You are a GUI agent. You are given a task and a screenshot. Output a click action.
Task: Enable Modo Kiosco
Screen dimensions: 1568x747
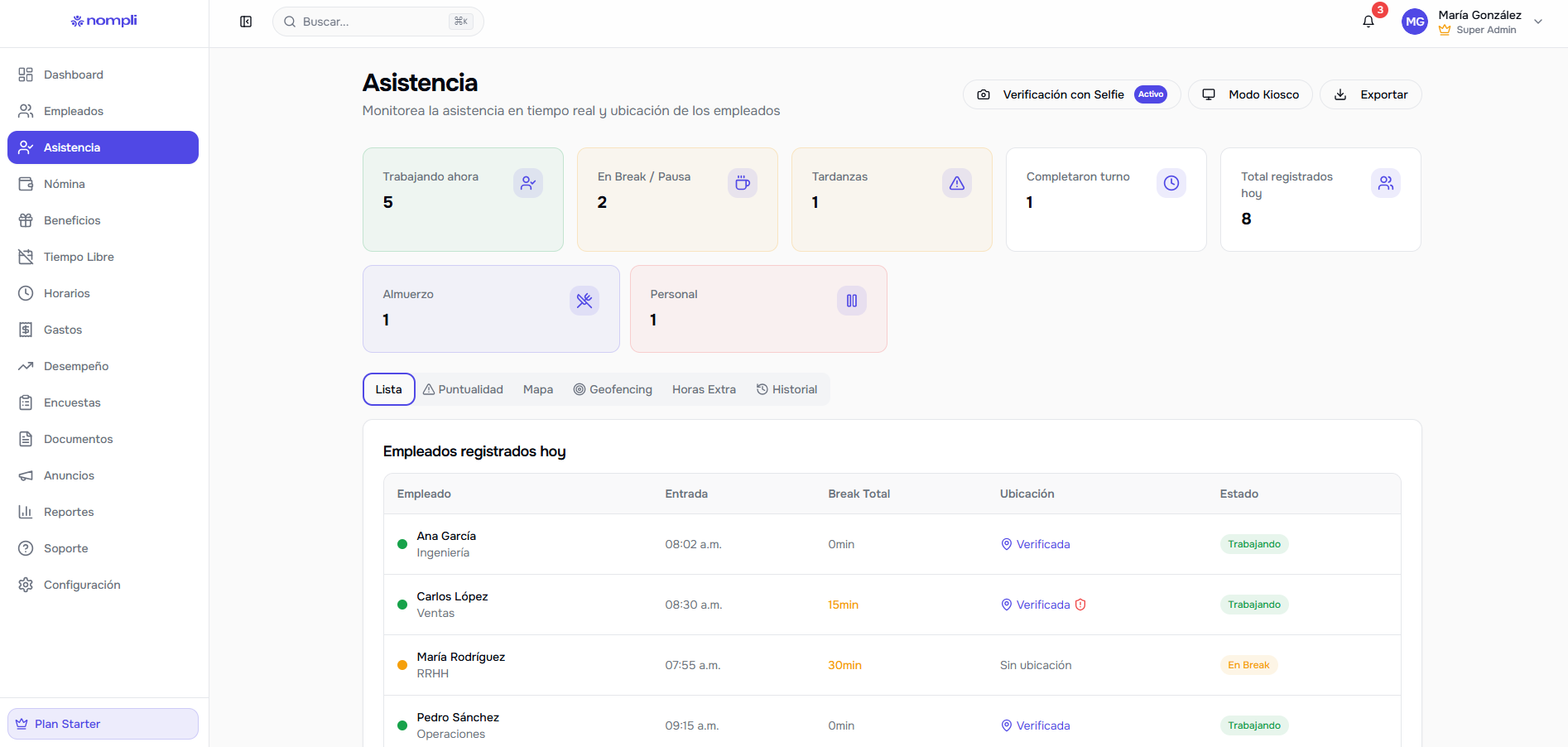[1250, 94]
